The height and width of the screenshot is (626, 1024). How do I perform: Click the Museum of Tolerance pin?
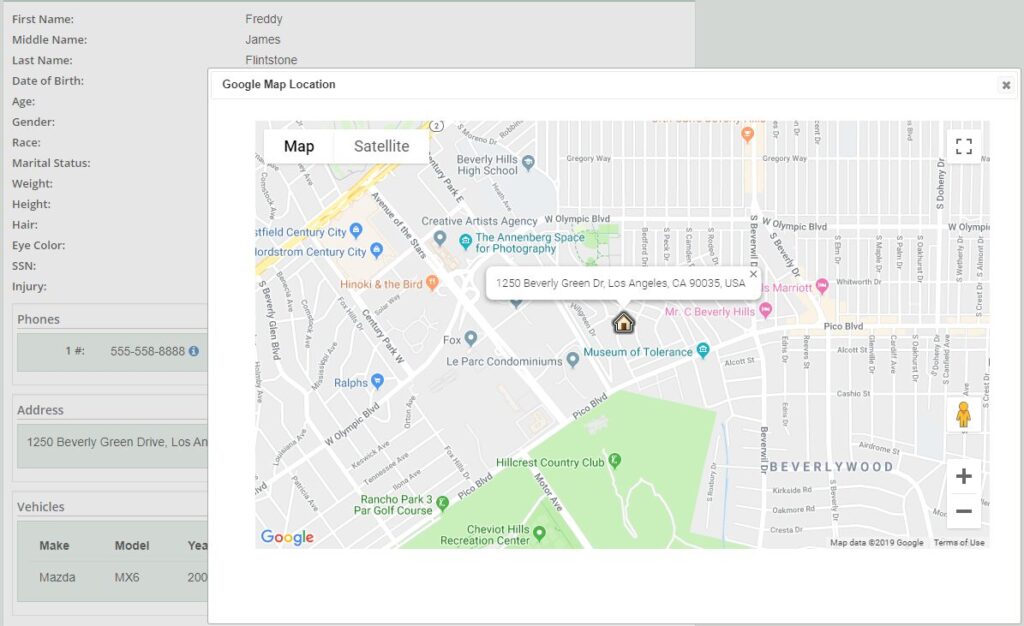tap(703, 350)
